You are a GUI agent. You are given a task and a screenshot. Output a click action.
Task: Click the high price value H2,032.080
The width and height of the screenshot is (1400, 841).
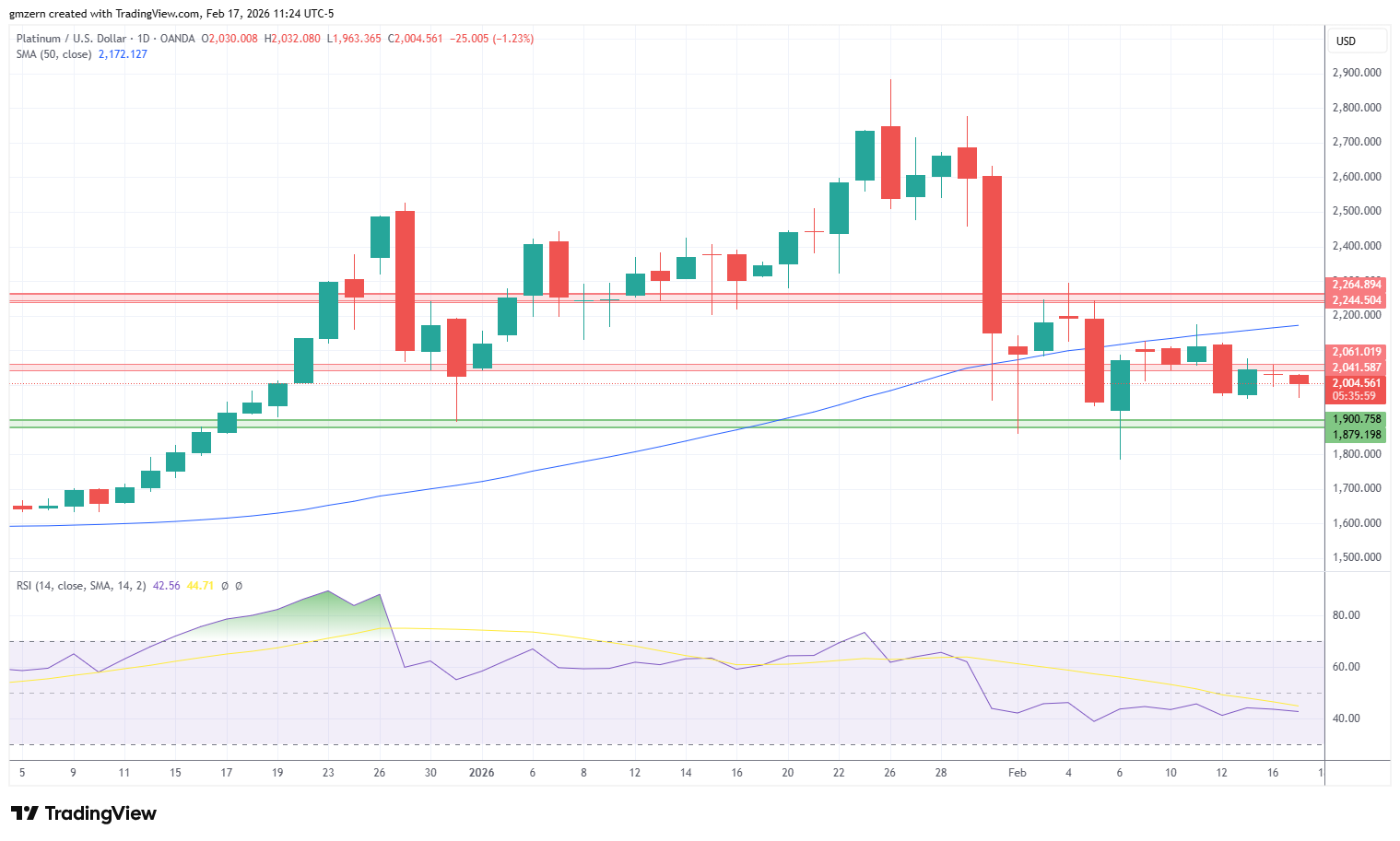[x=292, y=39]
